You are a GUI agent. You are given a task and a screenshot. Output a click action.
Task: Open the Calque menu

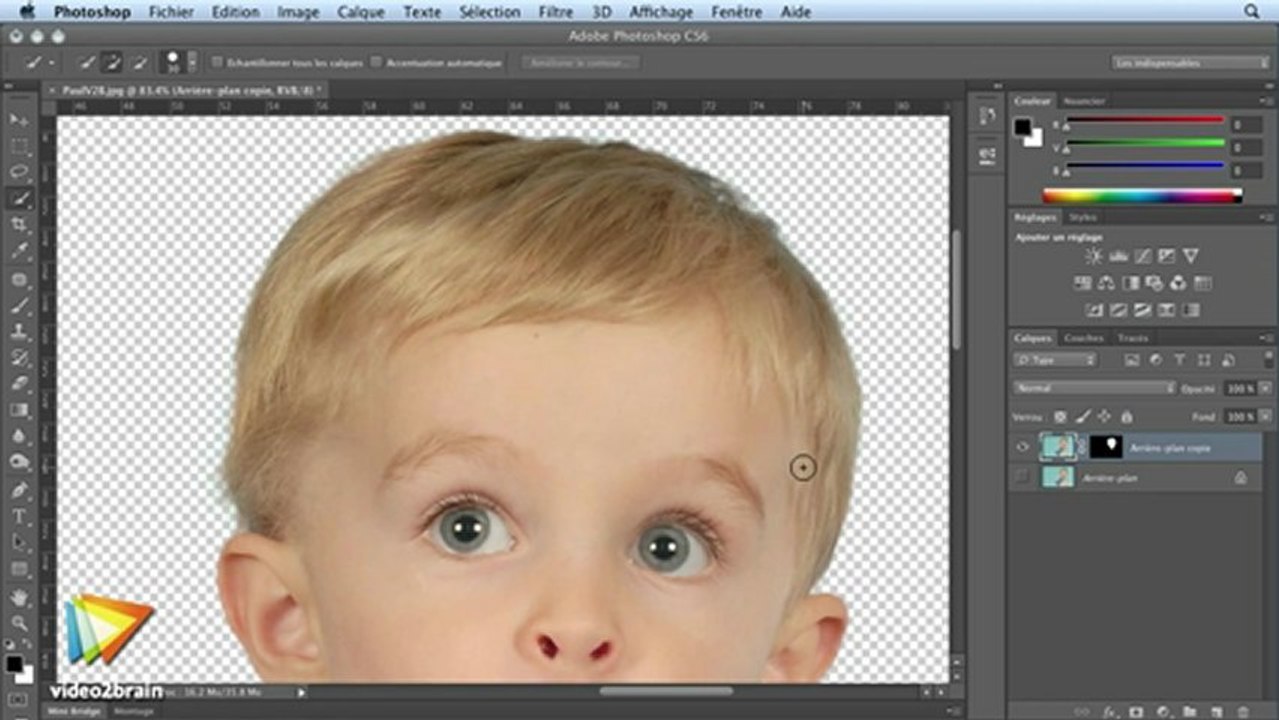[361, 12]
